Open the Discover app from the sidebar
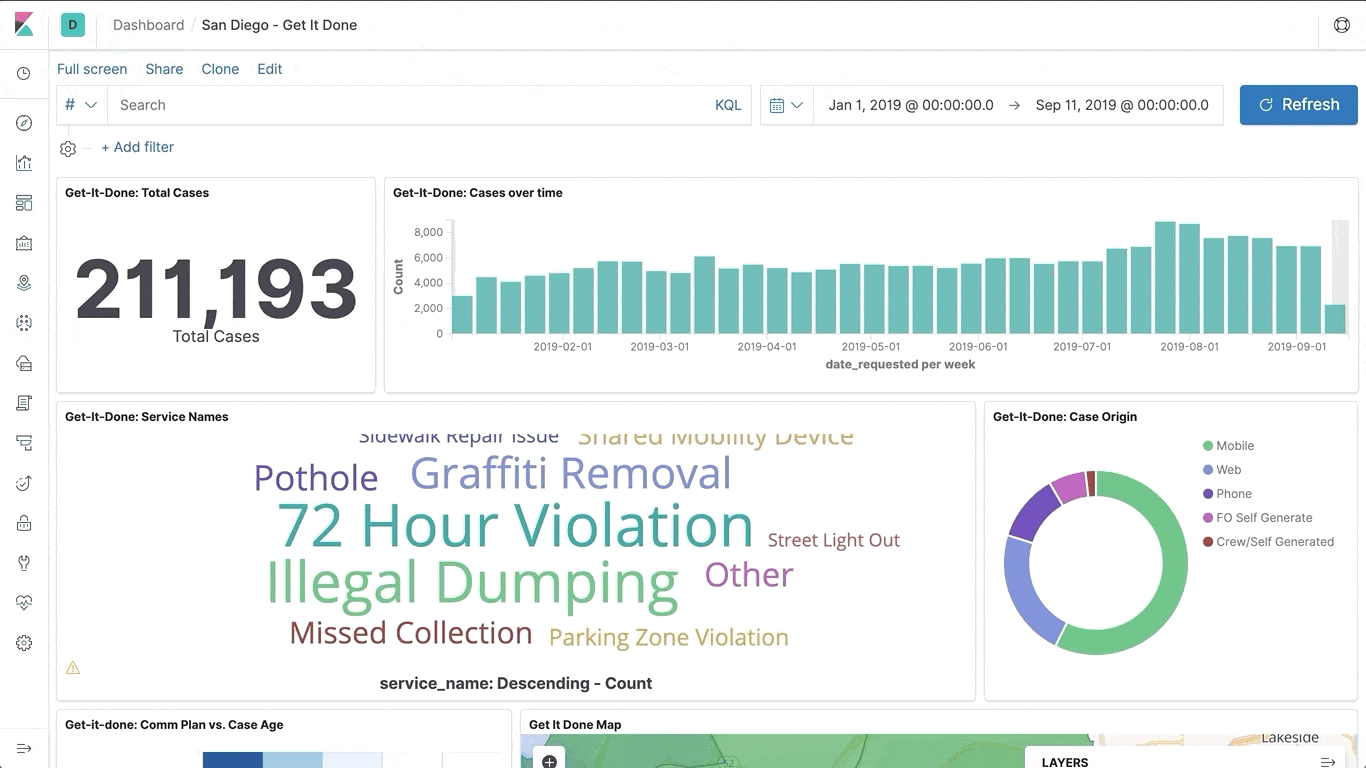Image resolution: width=1366 pixels, height=768 pixels. (x=24, y=123)
